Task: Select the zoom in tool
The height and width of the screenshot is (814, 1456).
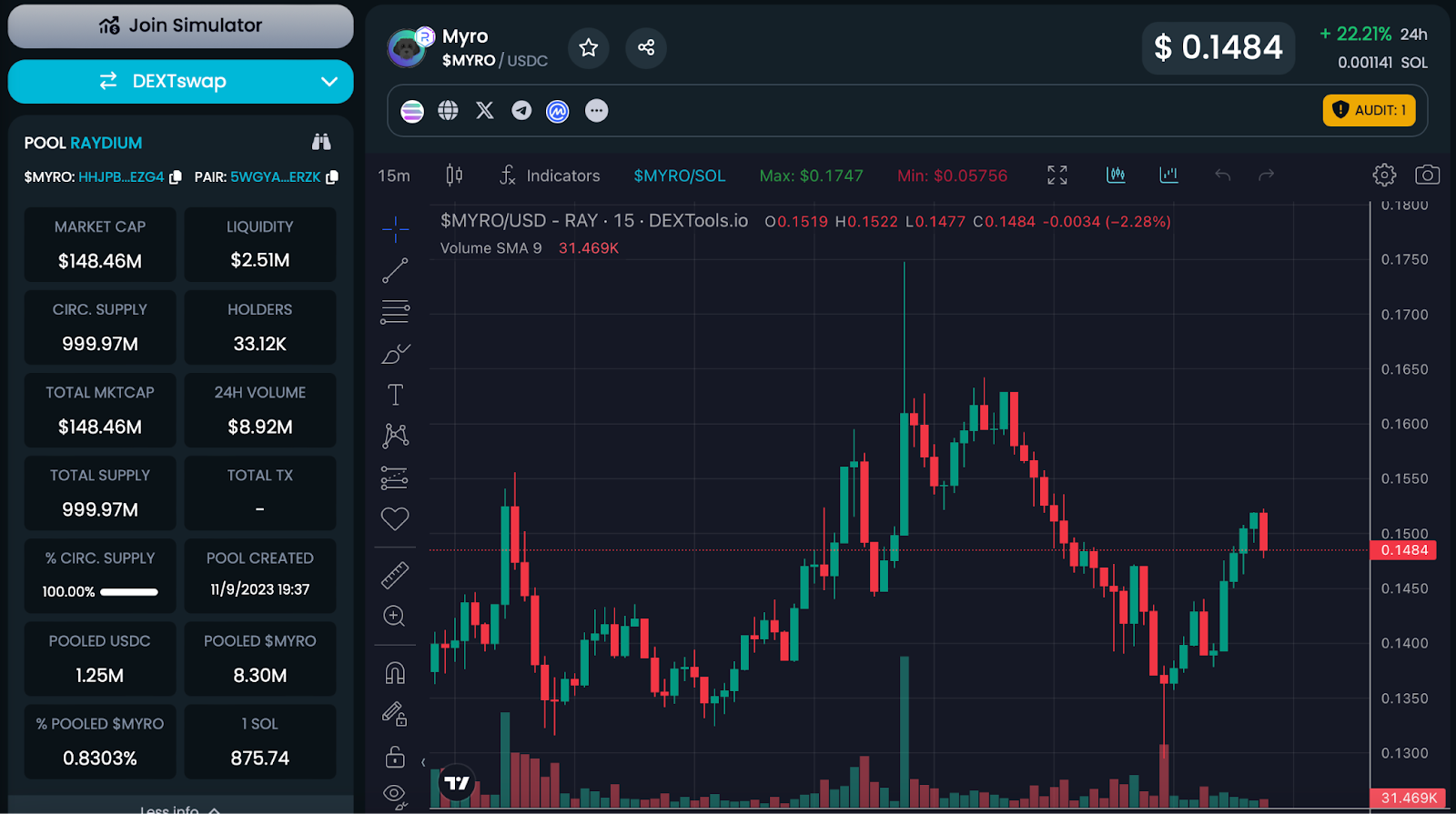Action: click(394, 616)
